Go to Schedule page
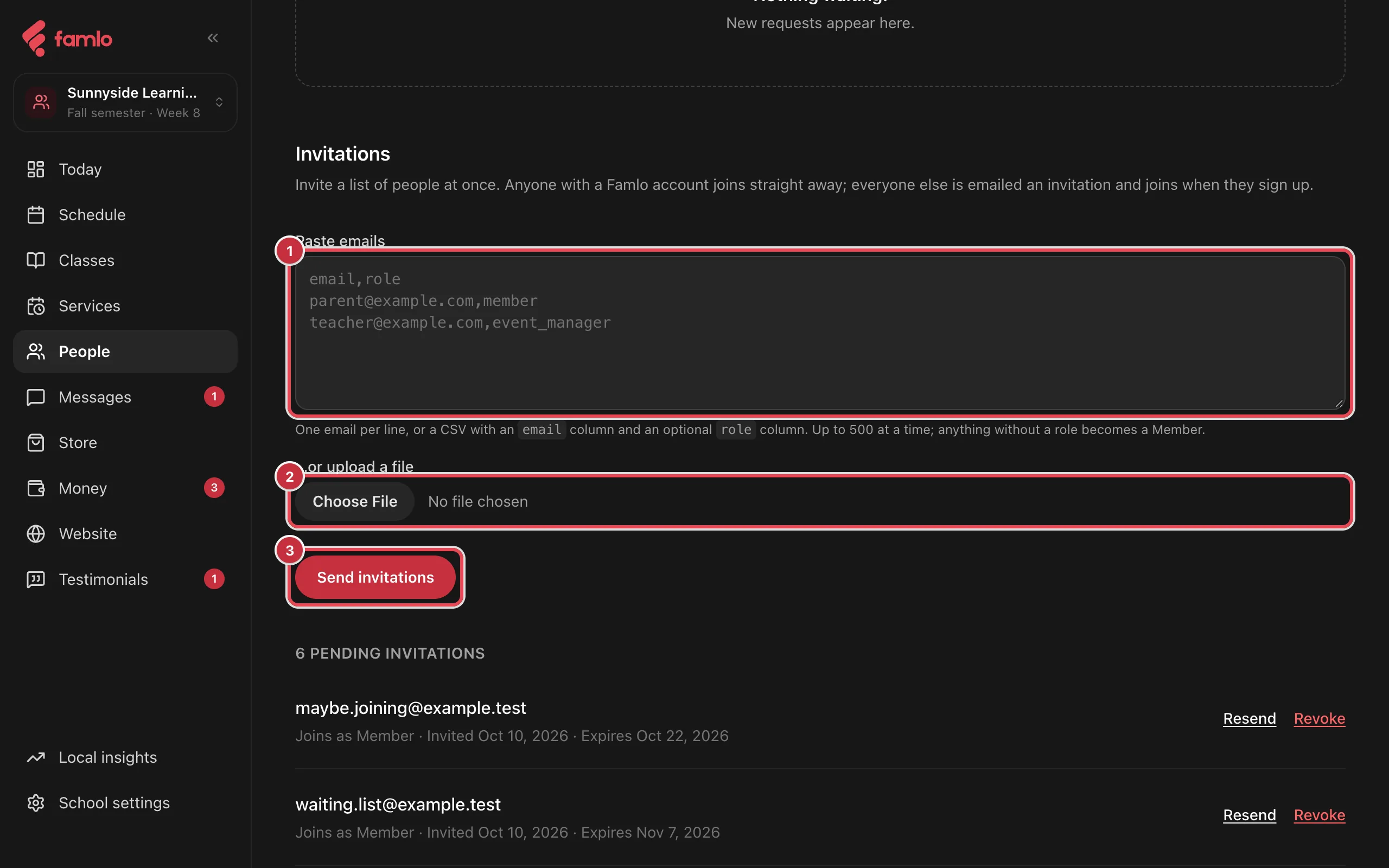1389x868 pixels. (125, 215)
